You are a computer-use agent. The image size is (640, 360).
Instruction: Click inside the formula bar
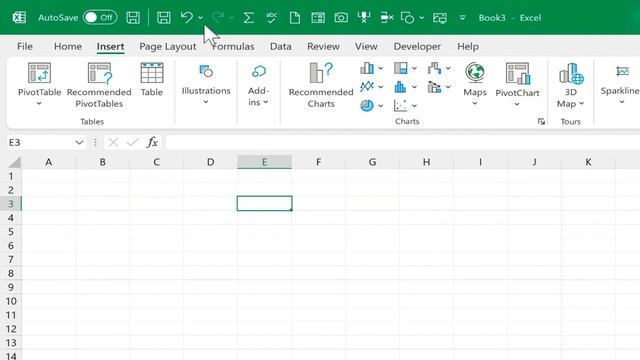point(402,142)
